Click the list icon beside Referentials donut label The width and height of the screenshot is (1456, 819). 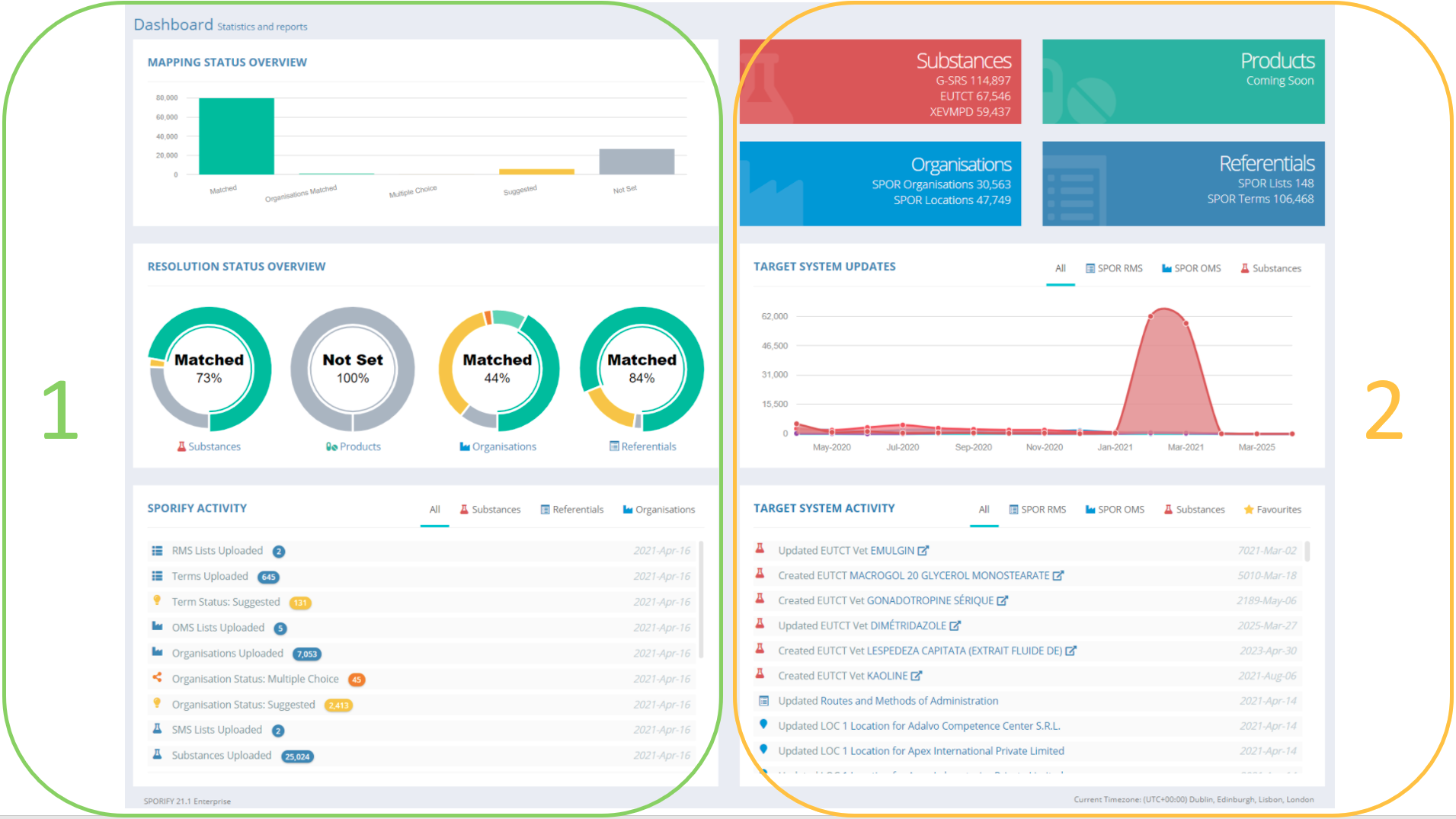613,446
